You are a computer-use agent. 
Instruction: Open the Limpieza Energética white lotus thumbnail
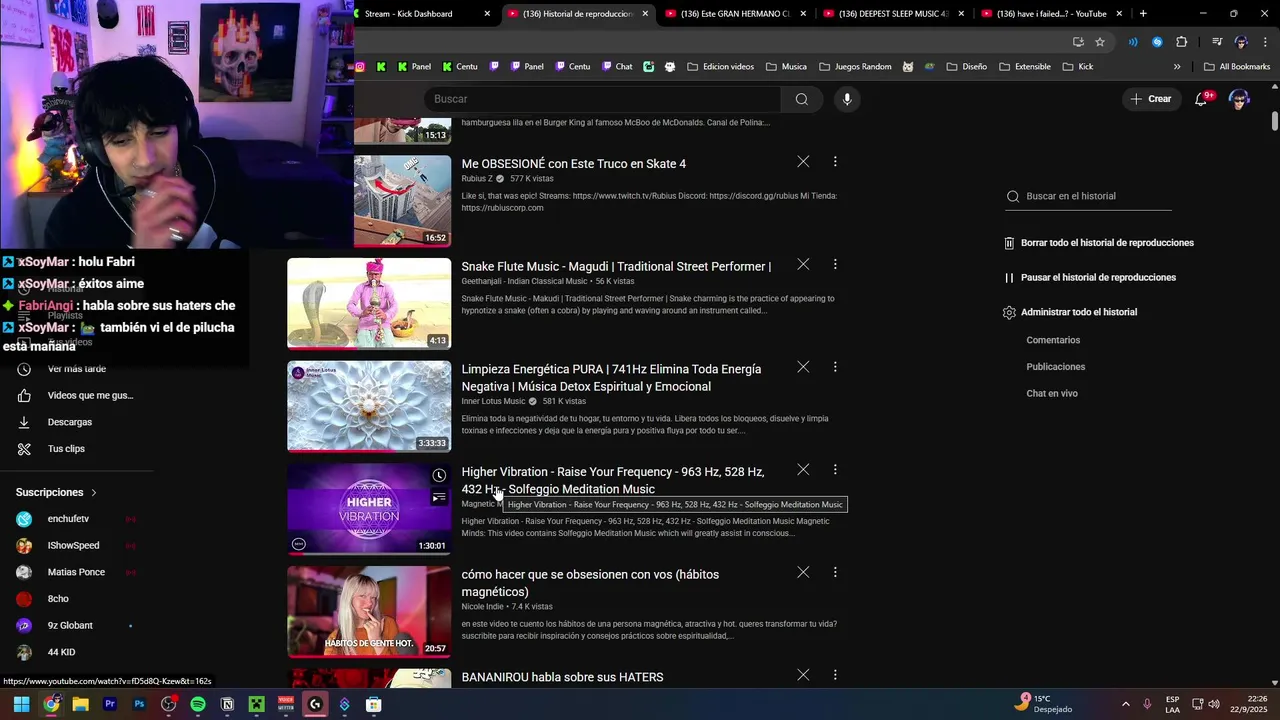pyautogui.click(x=369, y=406)
